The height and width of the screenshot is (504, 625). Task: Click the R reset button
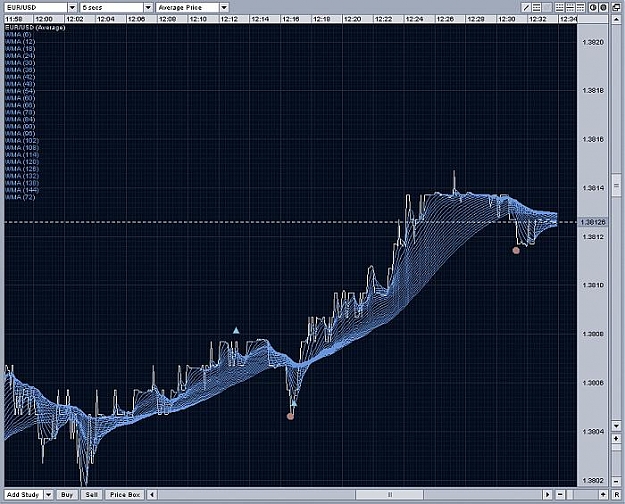click(617, 494)
